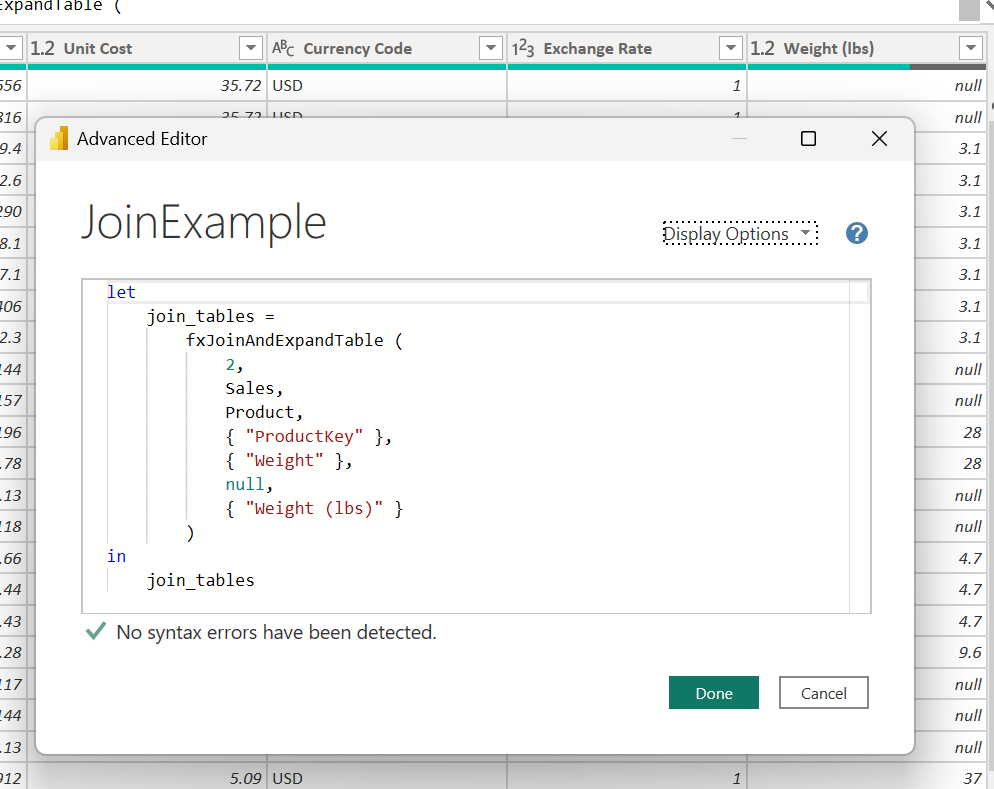Image resolution: width=994 pixels, height=789 pixels.
Task: Click the Power BI logo in dialog title
Action: 58,139
